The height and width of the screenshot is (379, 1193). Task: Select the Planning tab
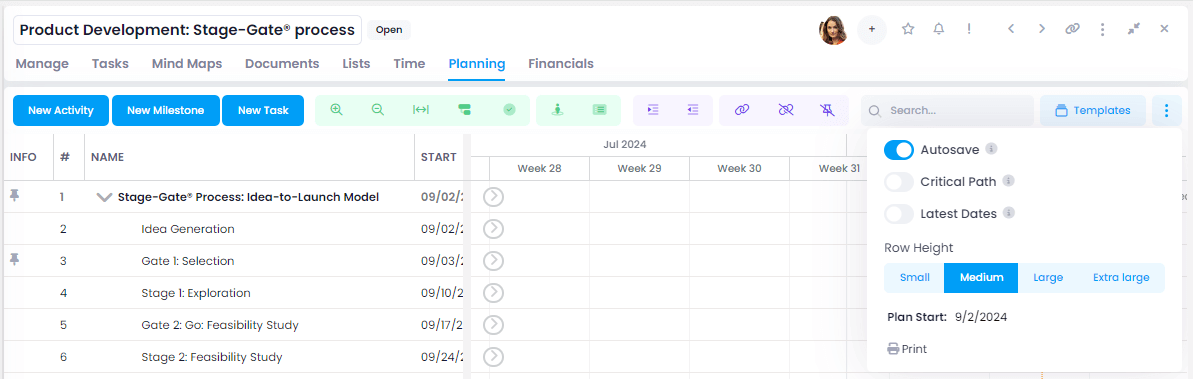coord(477,64)
